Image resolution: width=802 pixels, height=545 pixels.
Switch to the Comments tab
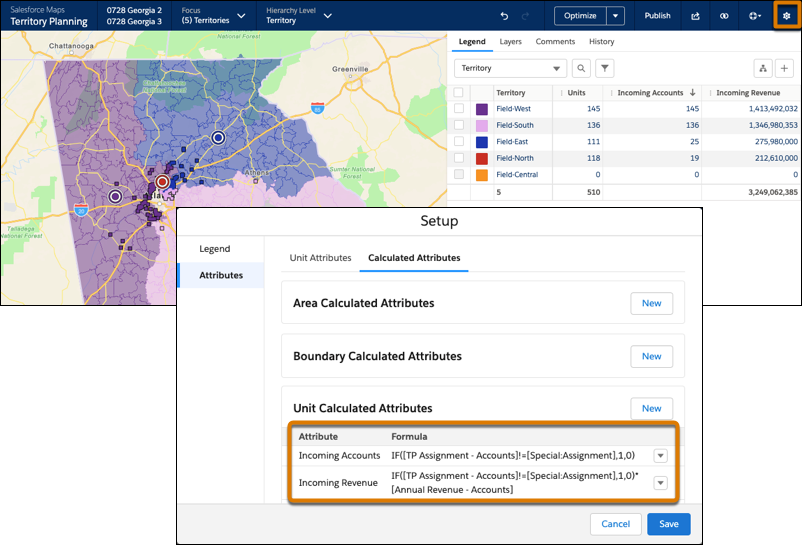[x=555, y=41]
